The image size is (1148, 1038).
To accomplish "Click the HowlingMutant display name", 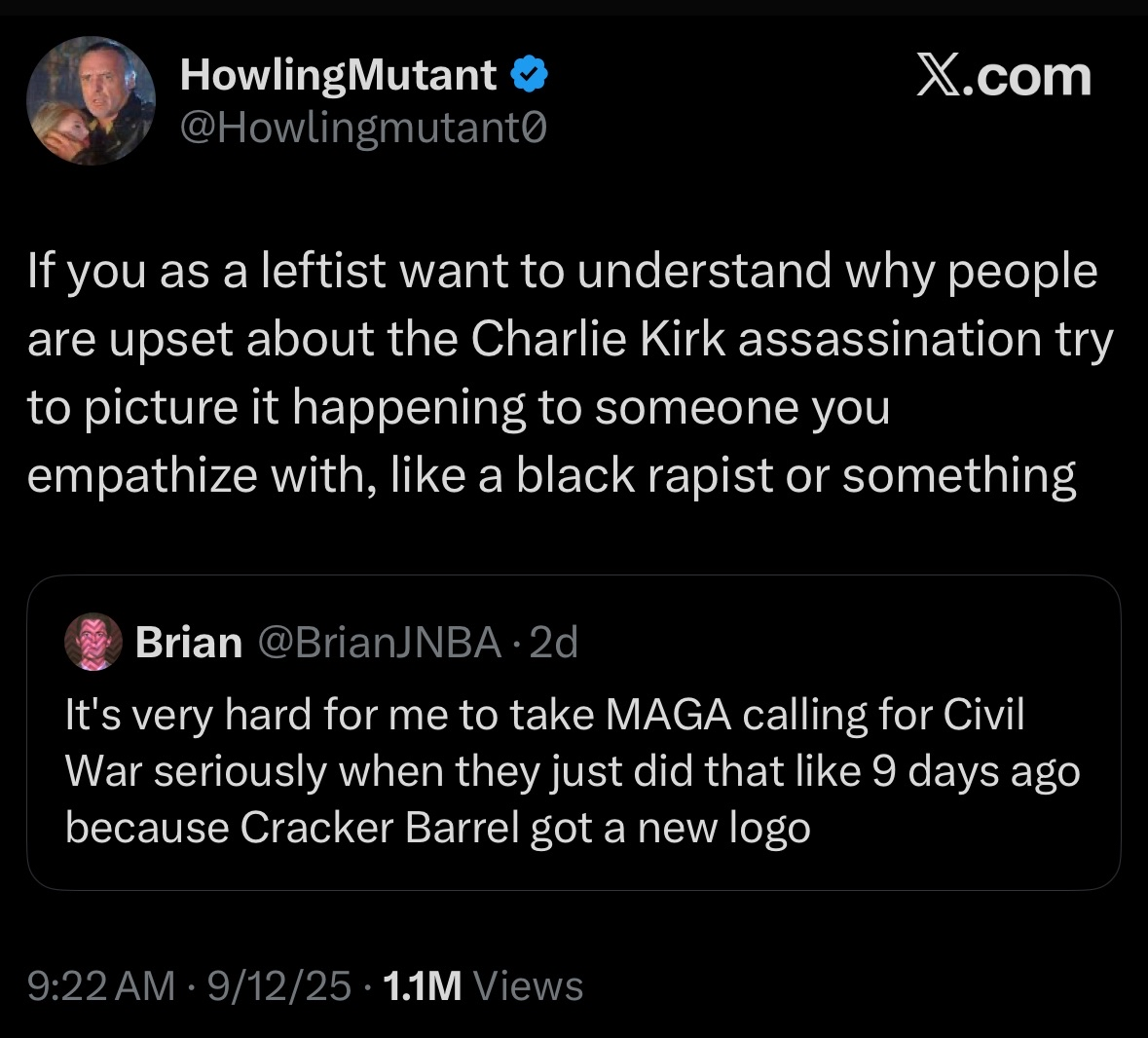I will (338, 75).
